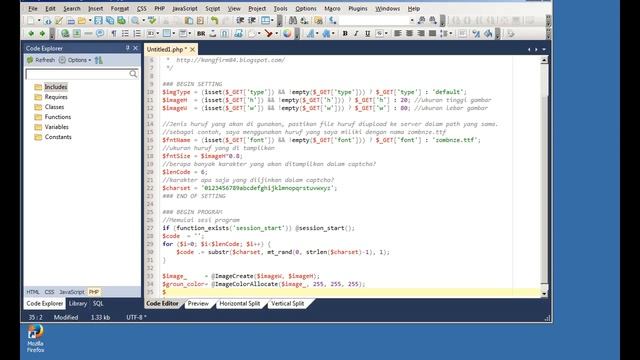Viewport: 640px width, 360px height.
Task: Click the Justify text icon
Action: 432,33
